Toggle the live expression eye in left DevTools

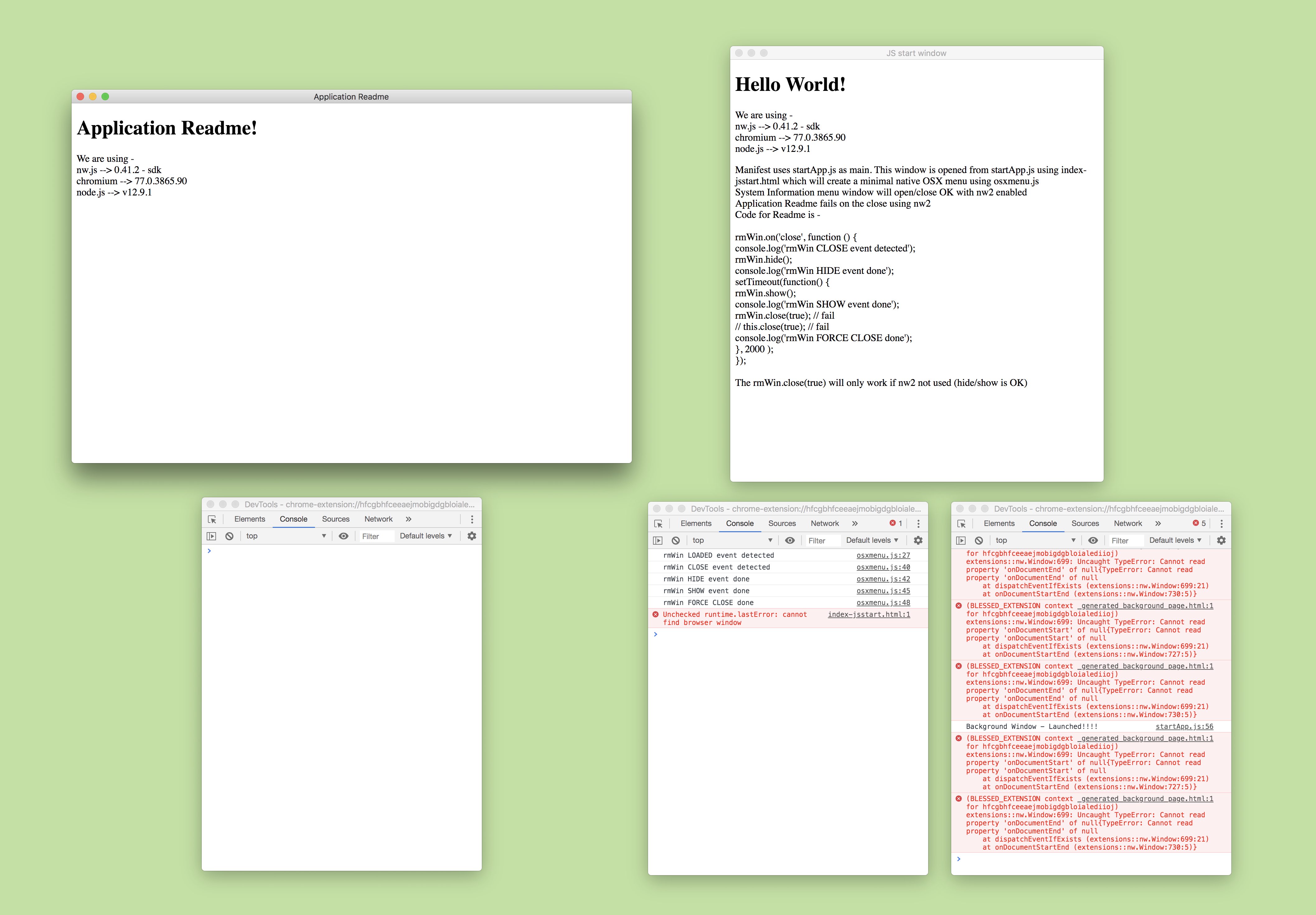click(x=343, y=536)
